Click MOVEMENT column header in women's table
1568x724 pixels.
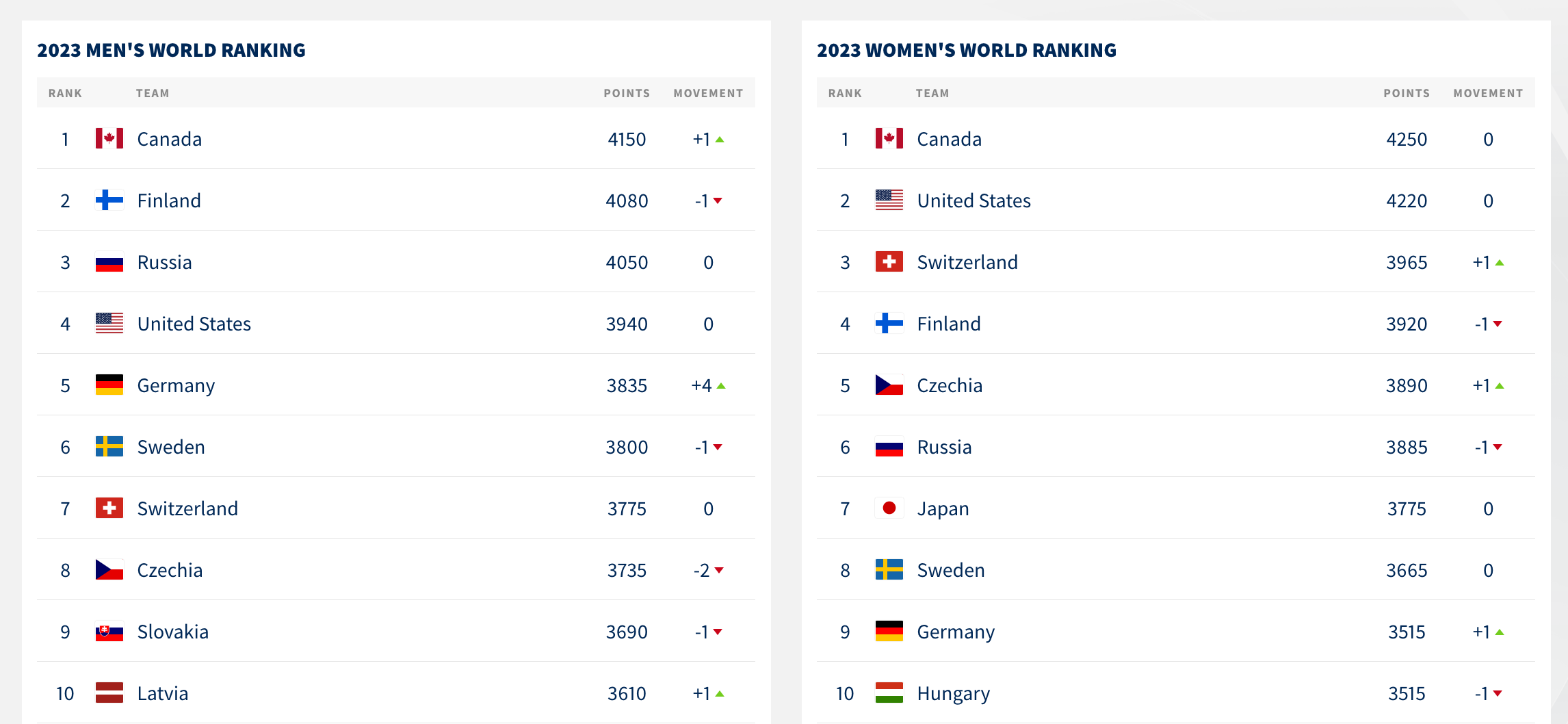point(1488,93)
